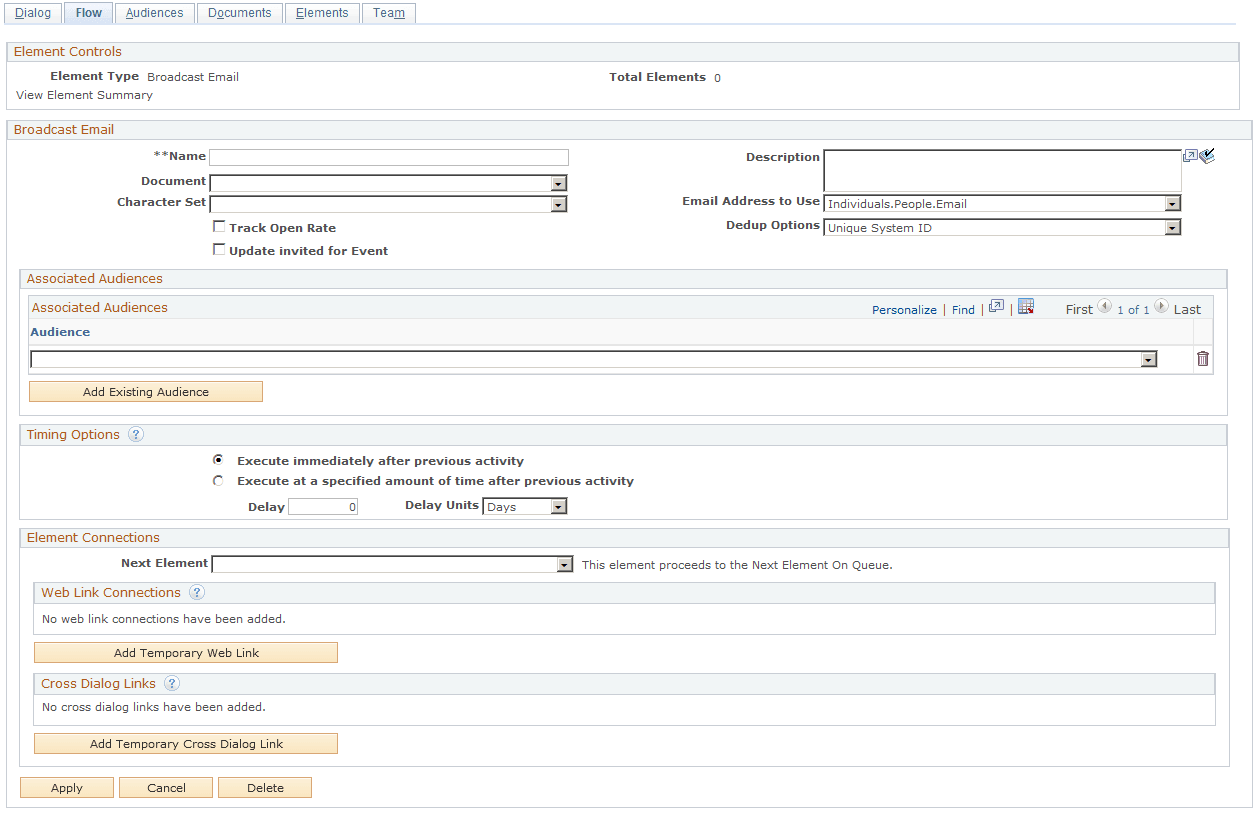Screen dimensions: 1258x813
Task: Open Delay Units dropdown
Action: pos(525,506)
